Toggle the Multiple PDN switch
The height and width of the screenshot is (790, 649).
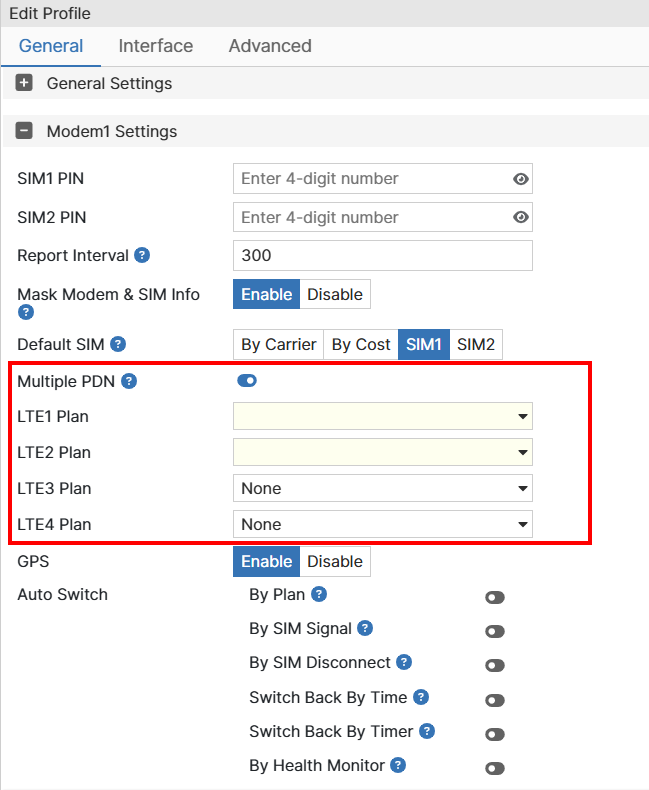(247, 381)
